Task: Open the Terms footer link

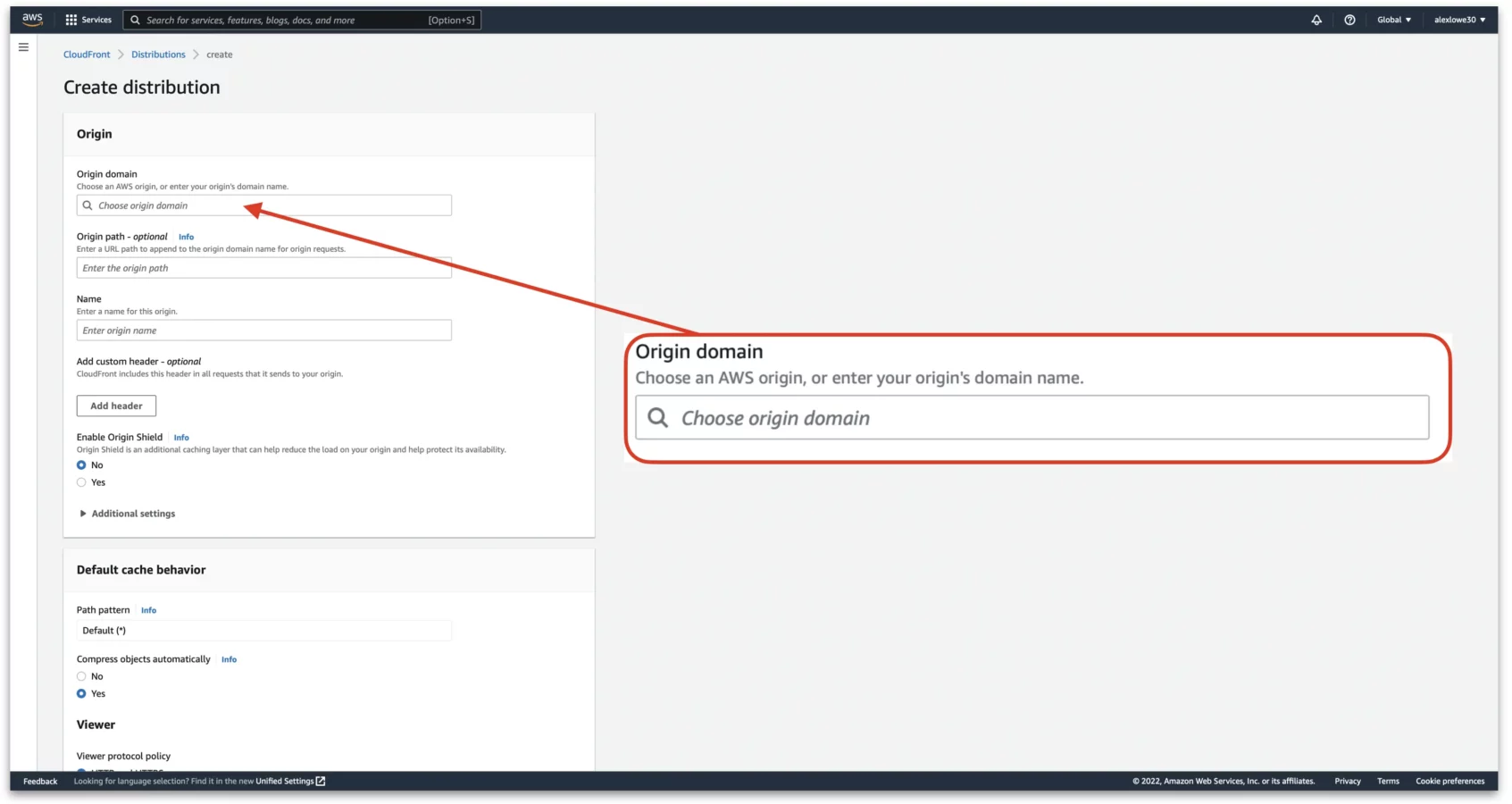Action: (x=1388, y=782)
